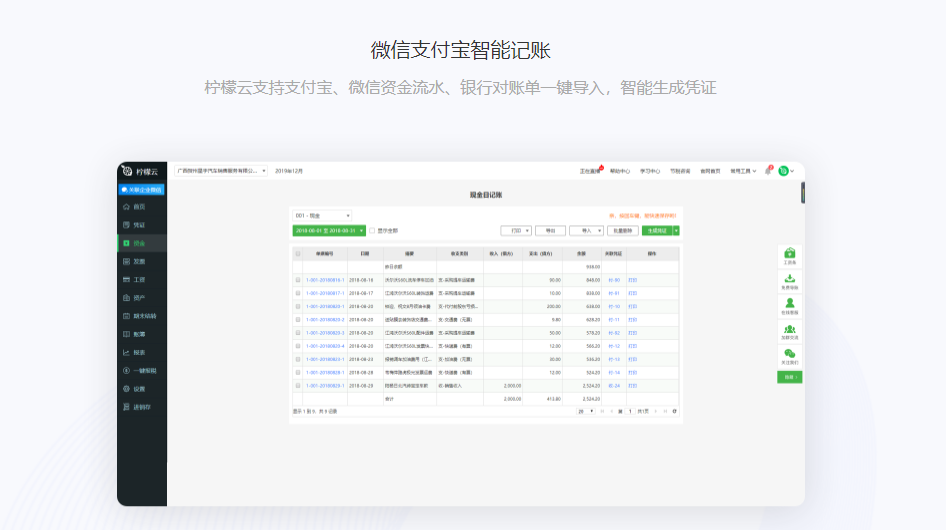Check the row 1-001-20180820-3 checkbox
This screenshot has width=946, height=530.
[297, 333]
